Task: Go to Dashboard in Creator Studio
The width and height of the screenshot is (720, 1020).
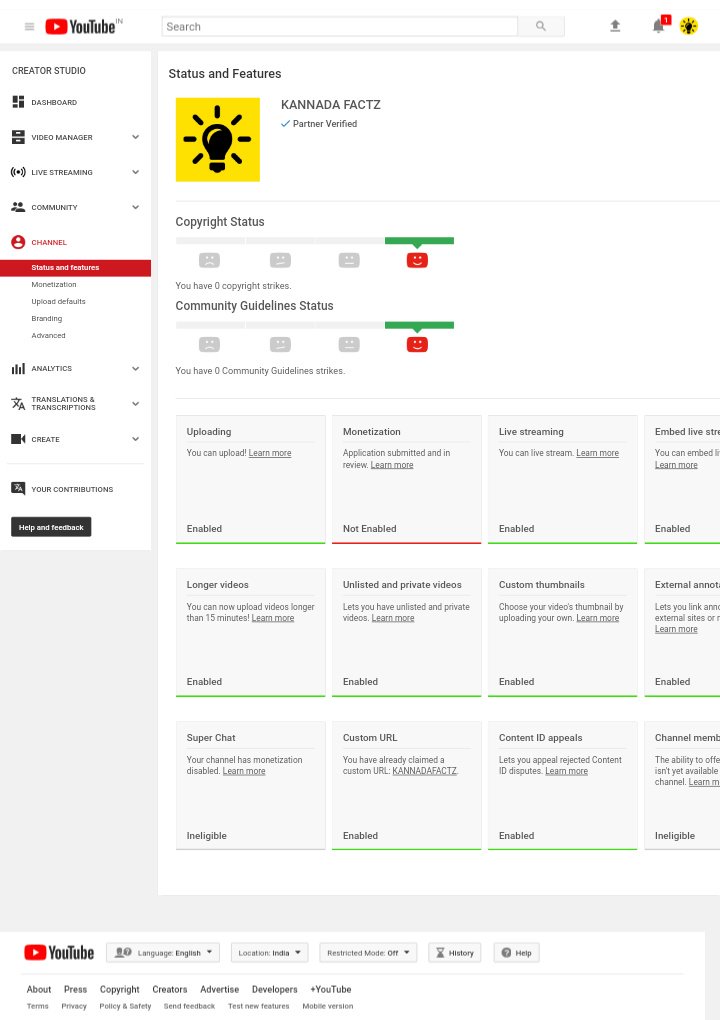Action: pos(54,102)
